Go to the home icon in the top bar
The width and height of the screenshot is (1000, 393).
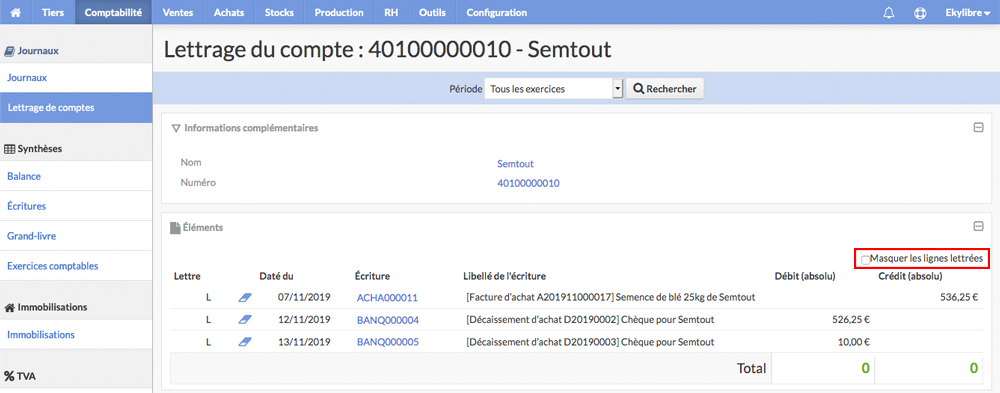[x=16, y=12]
